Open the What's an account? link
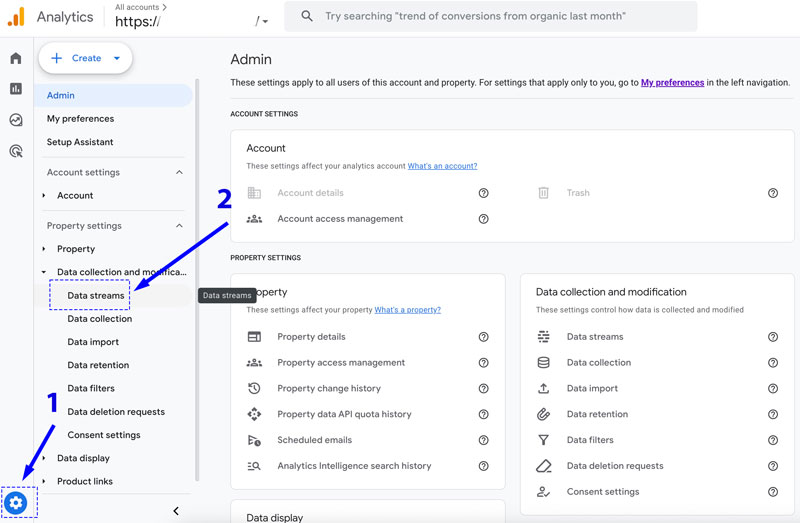 pos(442,166)
